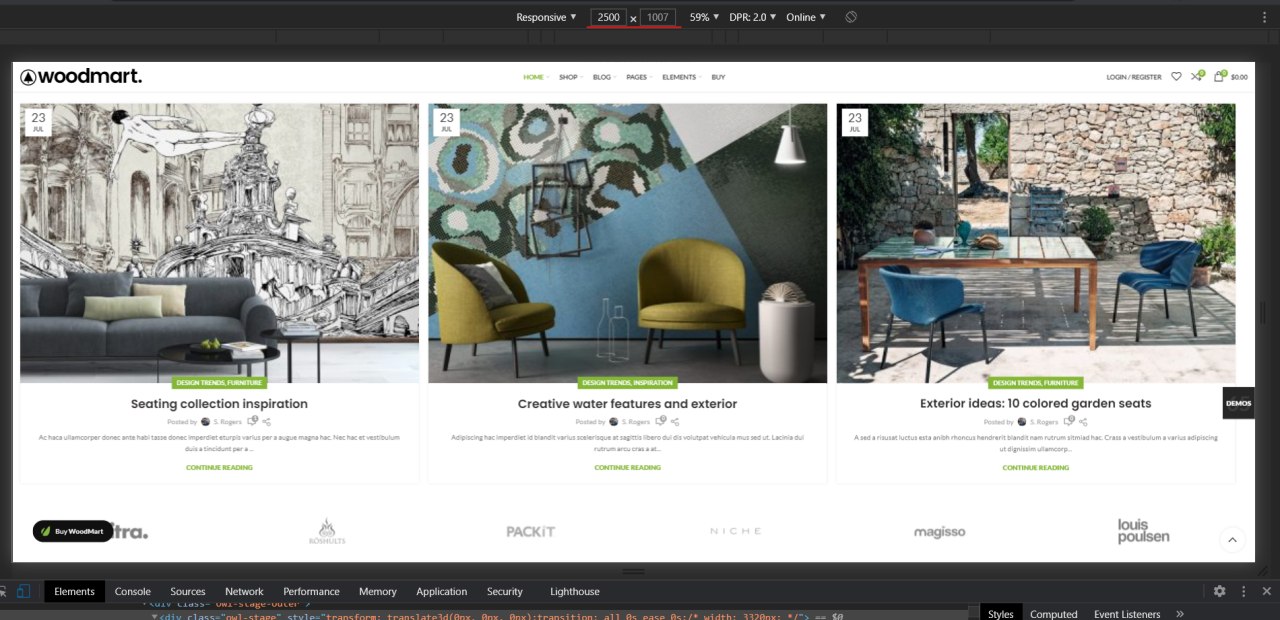Click the NICHE brand logo
This screenshot has height=620, width=1280.
point(735,531)
